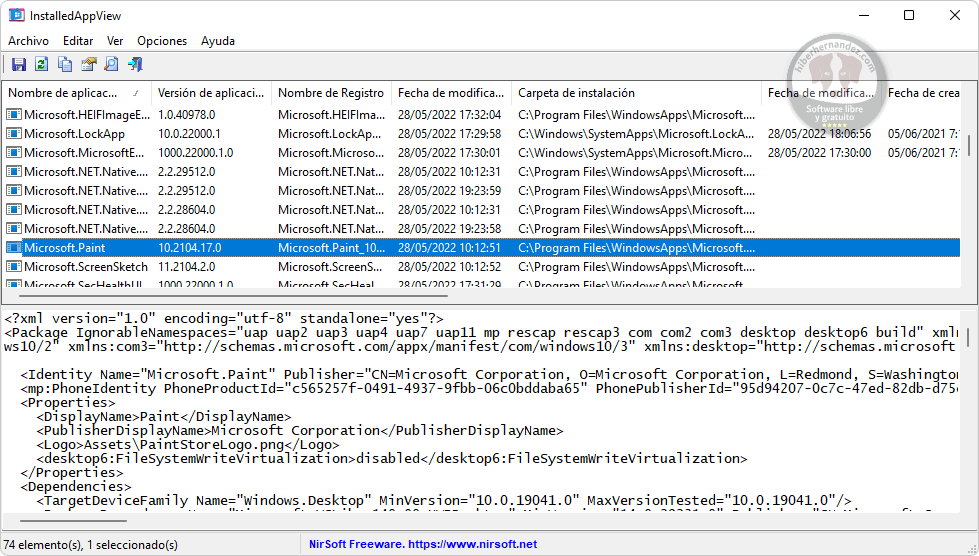Viewport: 979px width, 556px height.
Task: Open the Properties toolbar icon
Action: coord(89,64)
